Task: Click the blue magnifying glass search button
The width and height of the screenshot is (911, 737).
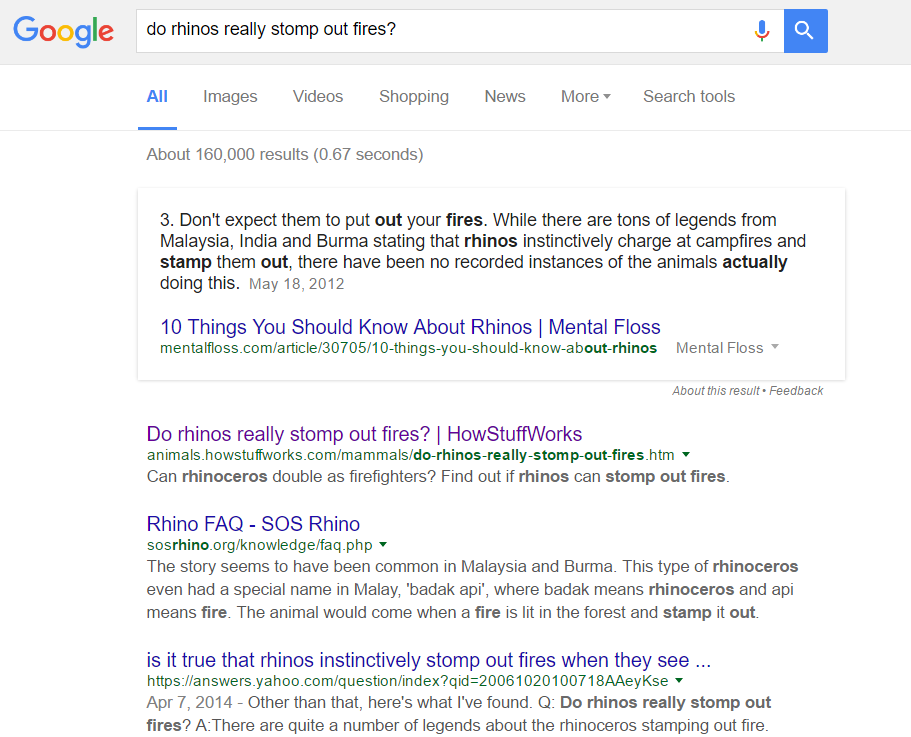Action: point(805,31)
